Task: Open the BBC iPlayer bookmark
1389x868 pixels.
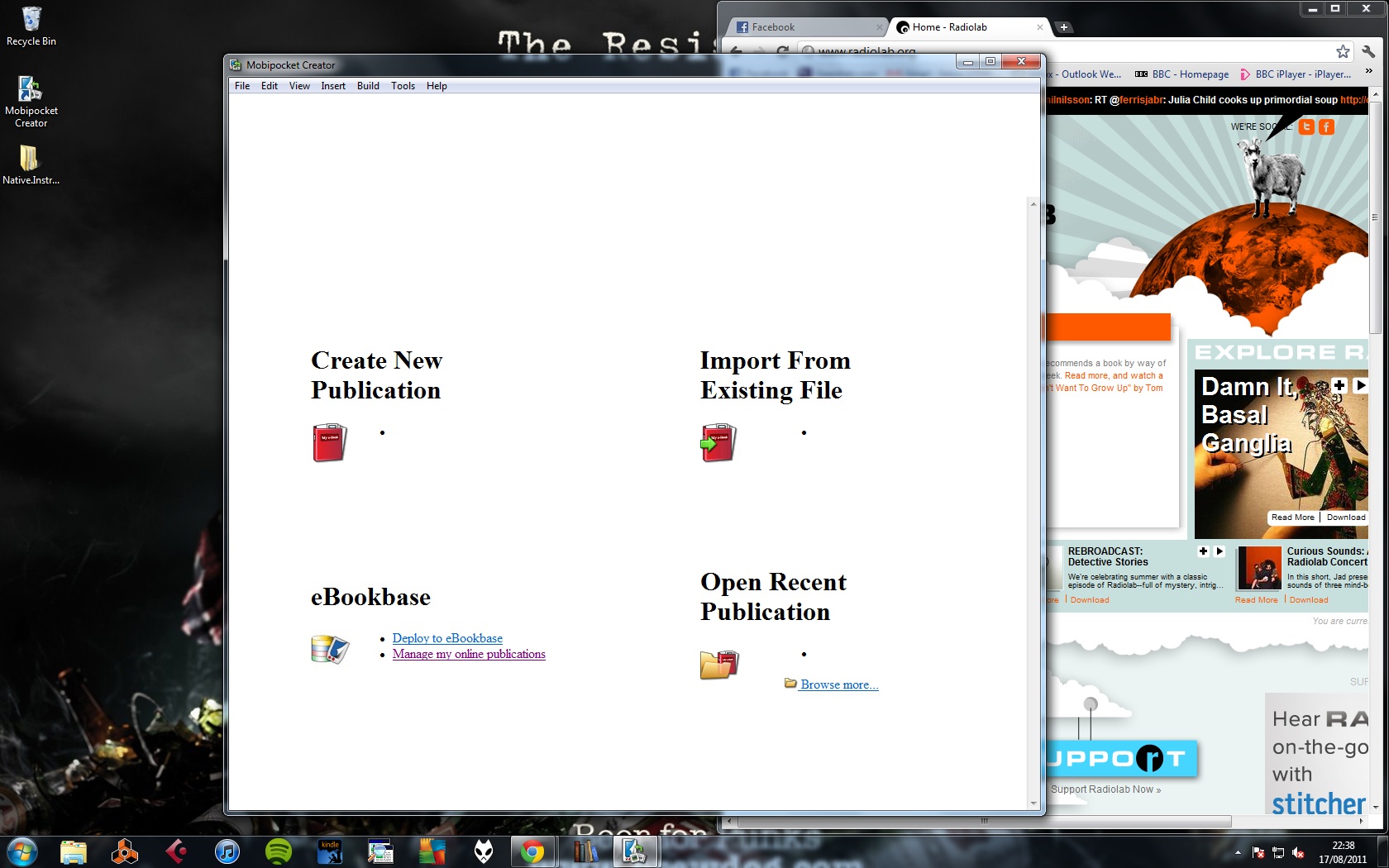Action: (x=1295, y=74)
